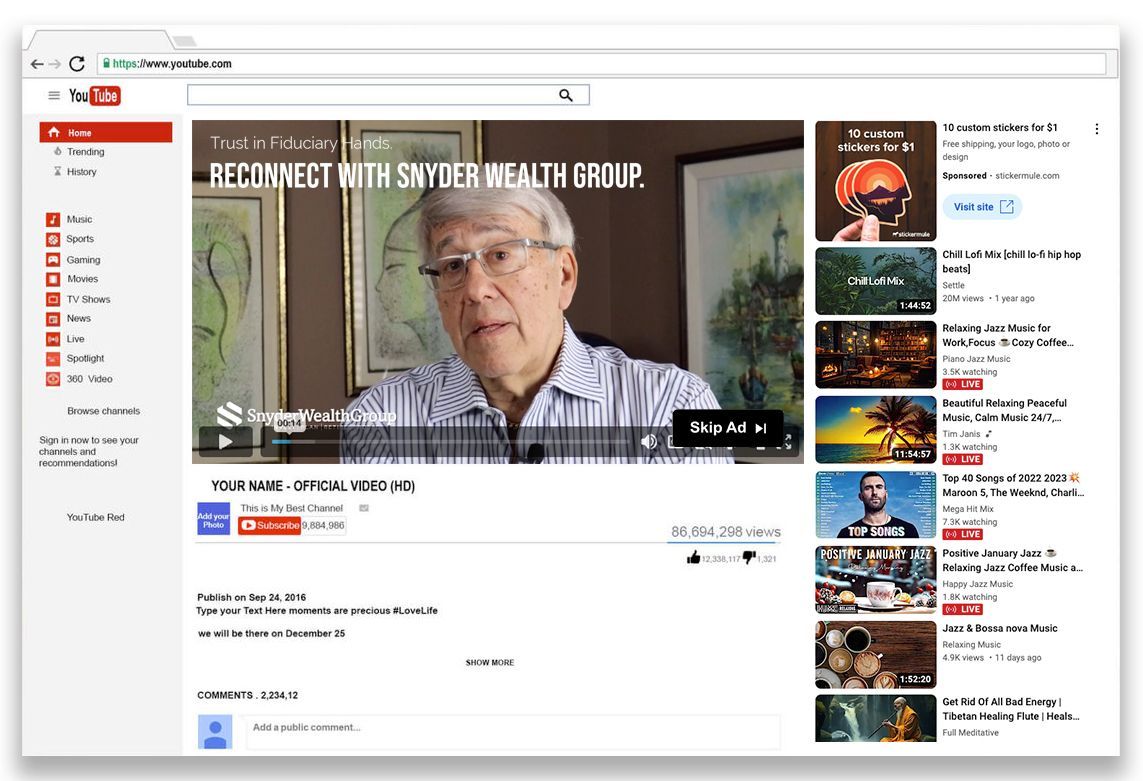Select Home in the sidebar
Screen dimensions: 1143x781
(x=106, y=132)
